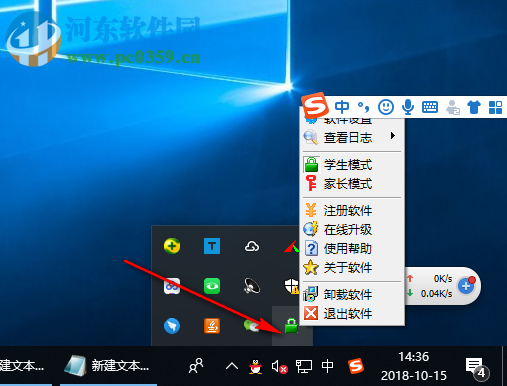Toggle punctuation mode on the Sogou bar
507x386 pixels.
coord(363,107)
